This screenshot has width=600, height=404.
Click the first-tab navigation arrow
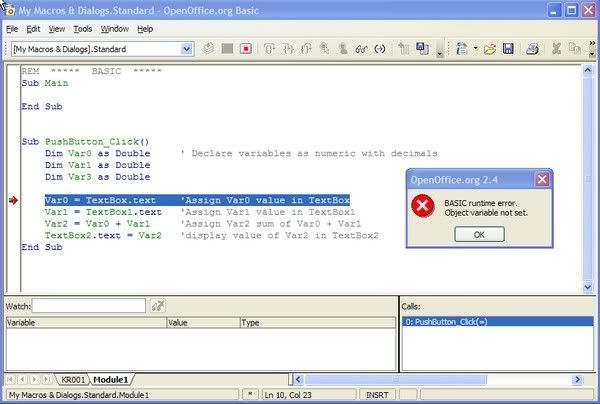click(x=10, y=380)
